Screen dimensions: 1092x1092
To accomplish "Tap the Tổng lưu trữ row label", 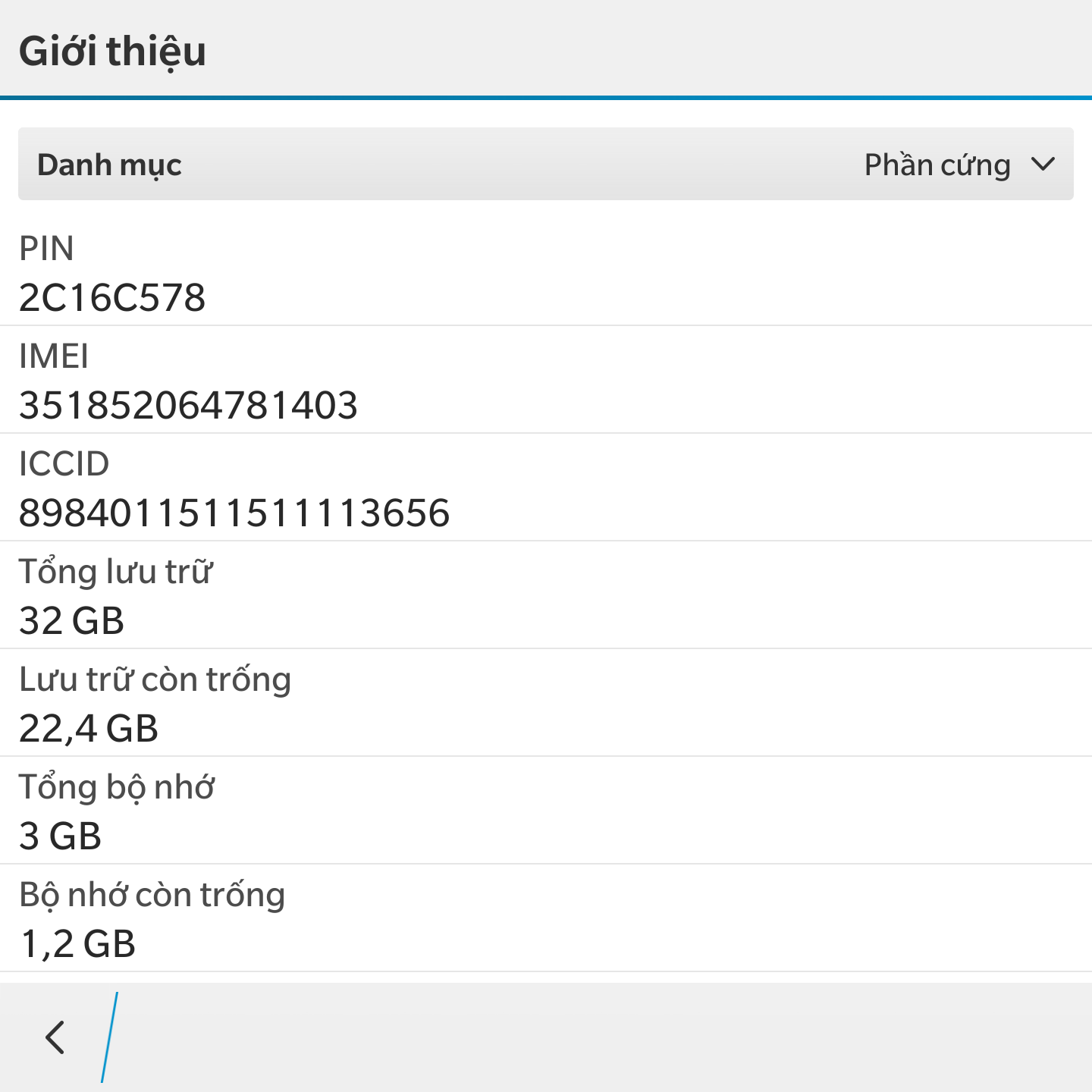I will pos(115,572).
